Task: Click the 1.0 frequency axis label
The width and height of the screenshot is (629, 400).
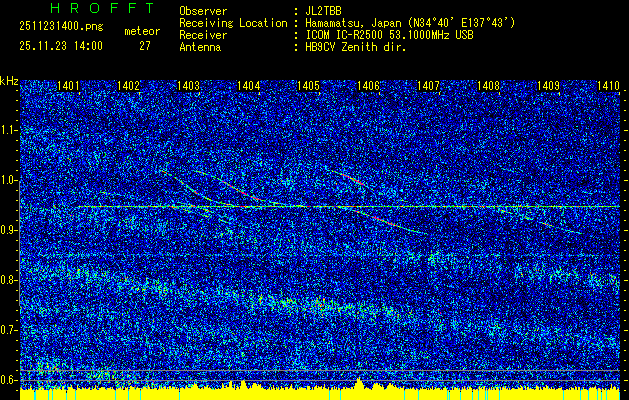Action: click(9, 180)
